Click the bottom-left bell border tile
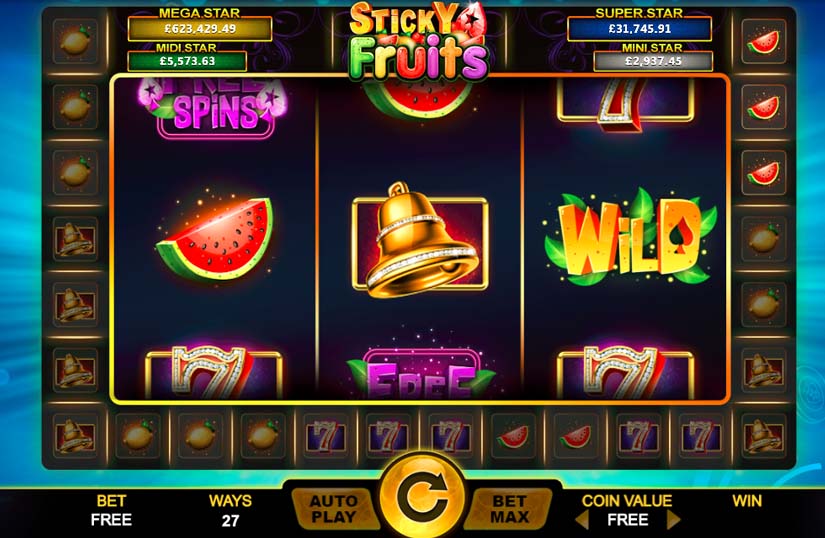The image size is (825, 538). (x=75, y=435)
